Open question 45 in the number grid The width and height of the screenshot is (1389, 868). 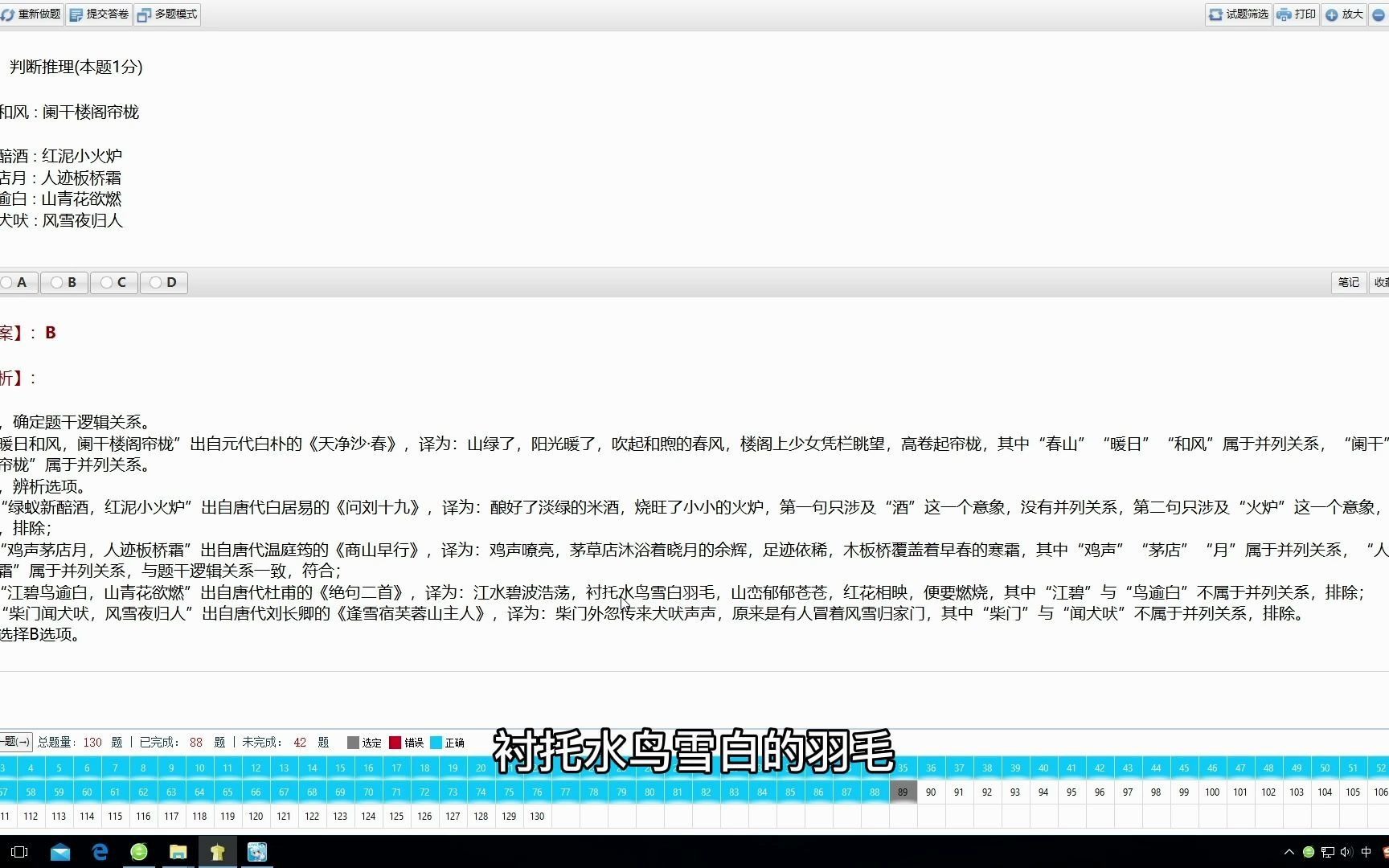click(x=1184, y=768)
